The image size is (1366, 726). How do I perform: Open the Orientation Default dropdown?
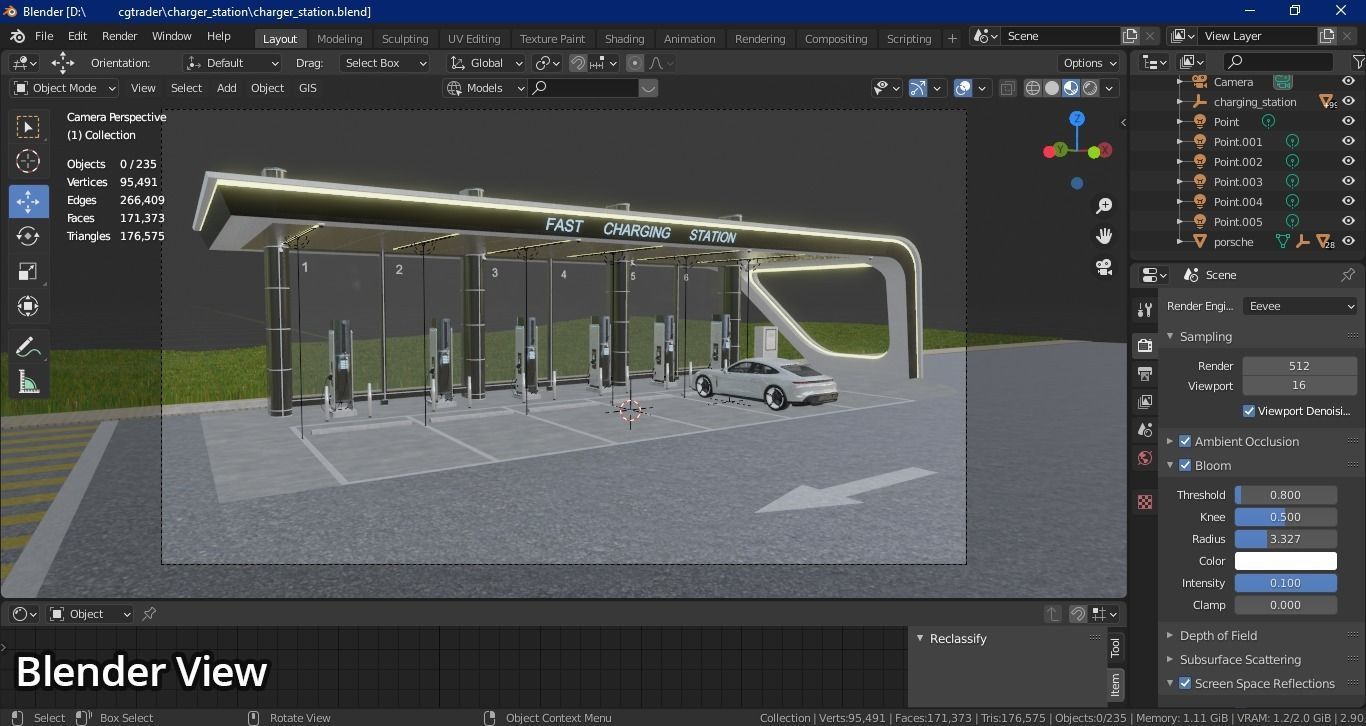point(232,63)
